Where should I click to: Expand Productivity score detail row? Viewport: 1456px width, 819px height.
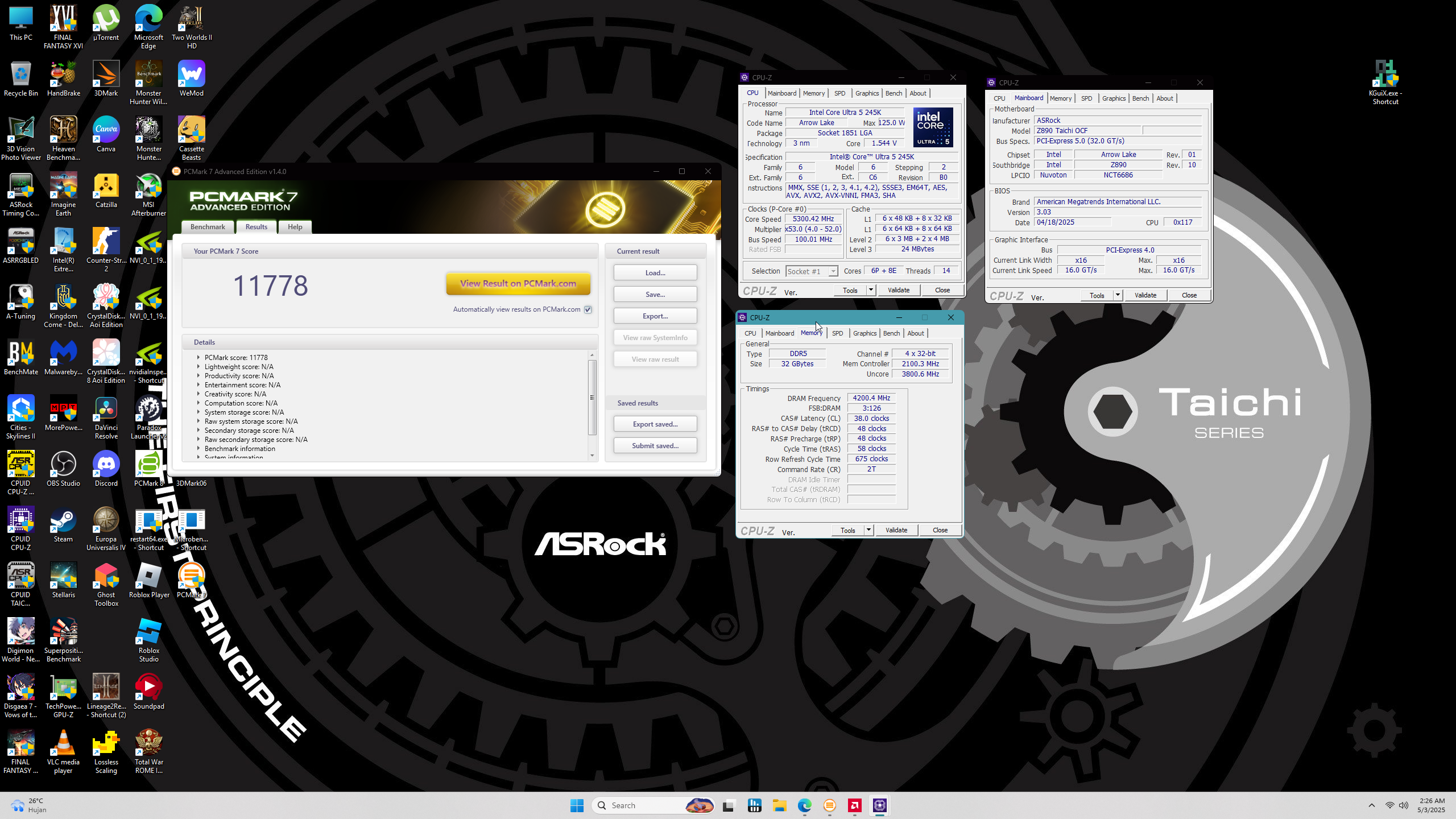198,376
